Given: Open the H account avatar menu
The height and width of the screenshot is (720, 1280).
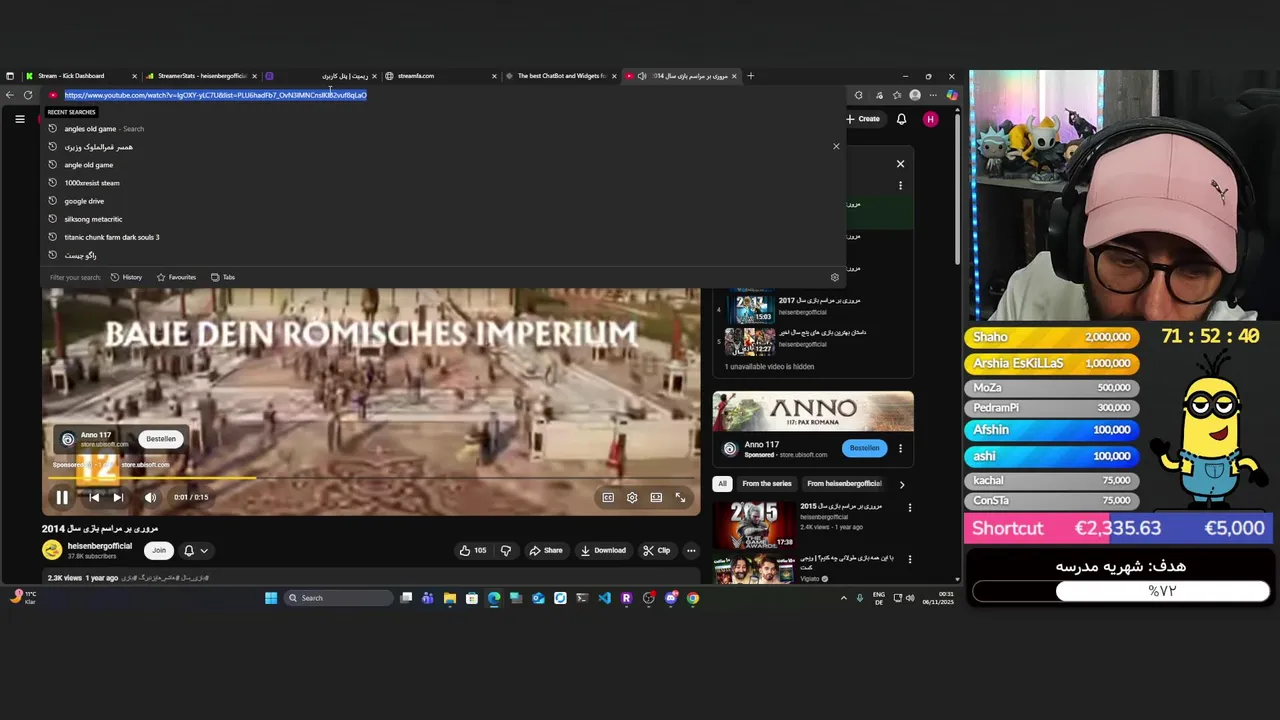Looking at the screenshot, I should click(x=931, y=119).
